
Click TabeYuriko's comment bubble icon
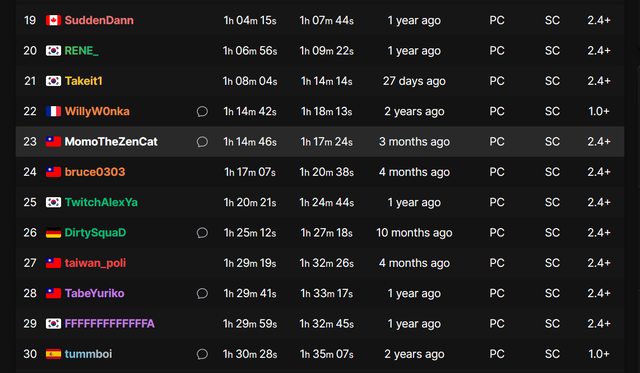pyautogui.click(x=202, y=293)
